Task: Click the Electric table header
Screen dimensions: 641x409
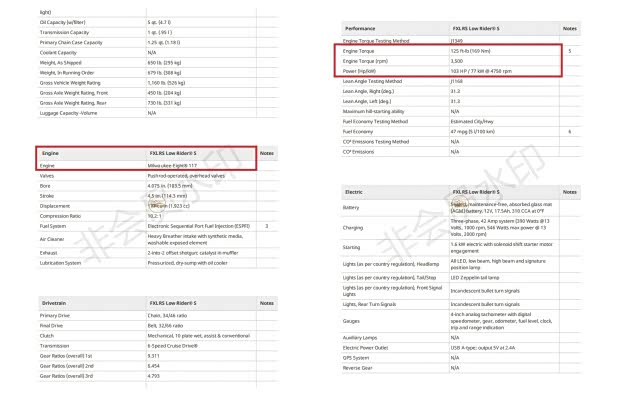Action: tap(354, 190)
